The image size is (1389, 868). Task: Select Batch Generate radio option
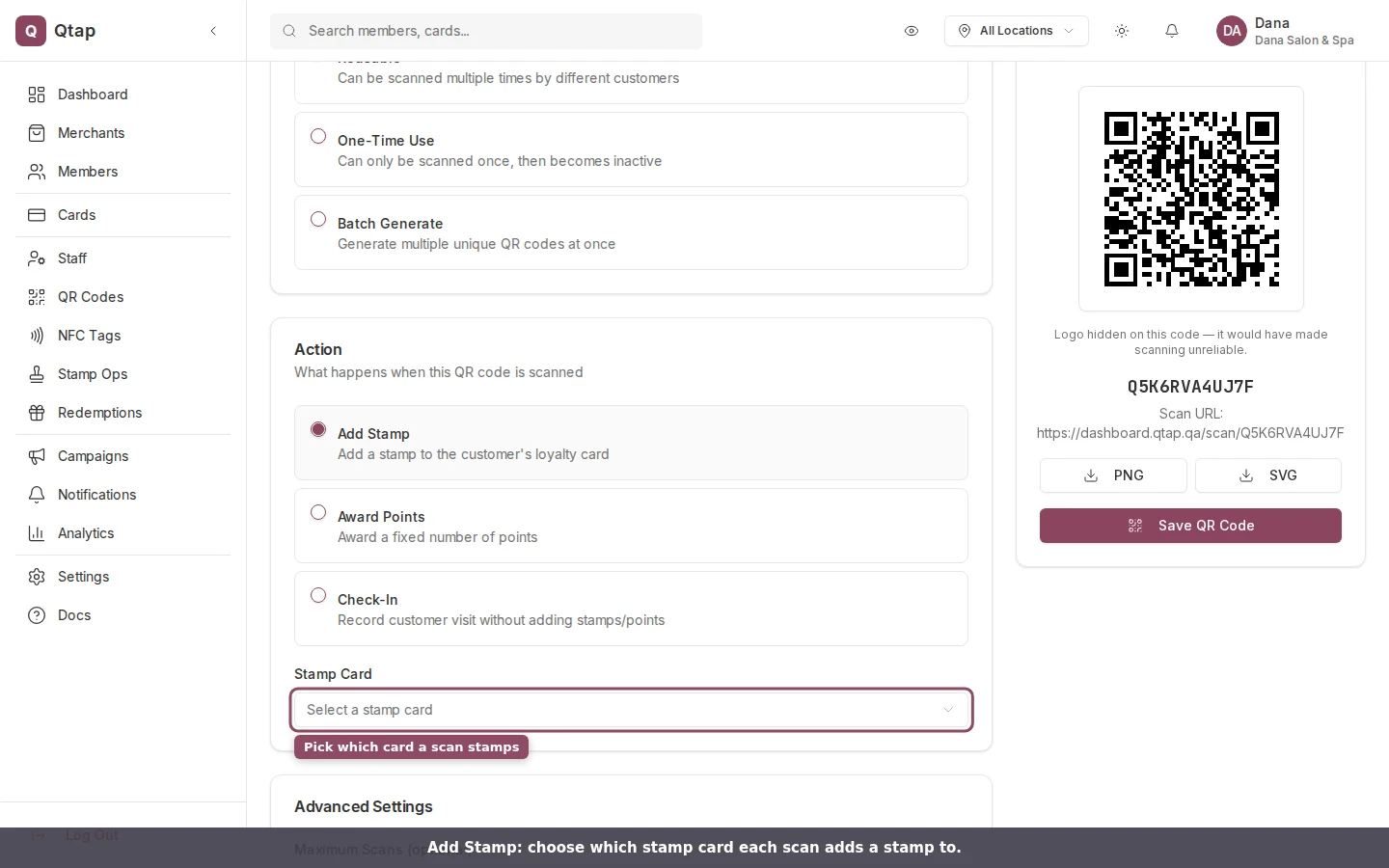[x=318, y=220]
